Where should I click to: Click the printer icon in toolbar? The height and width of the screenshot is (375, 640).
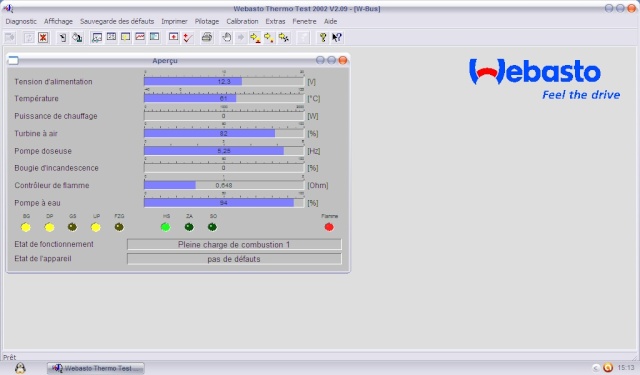(207, 38)
